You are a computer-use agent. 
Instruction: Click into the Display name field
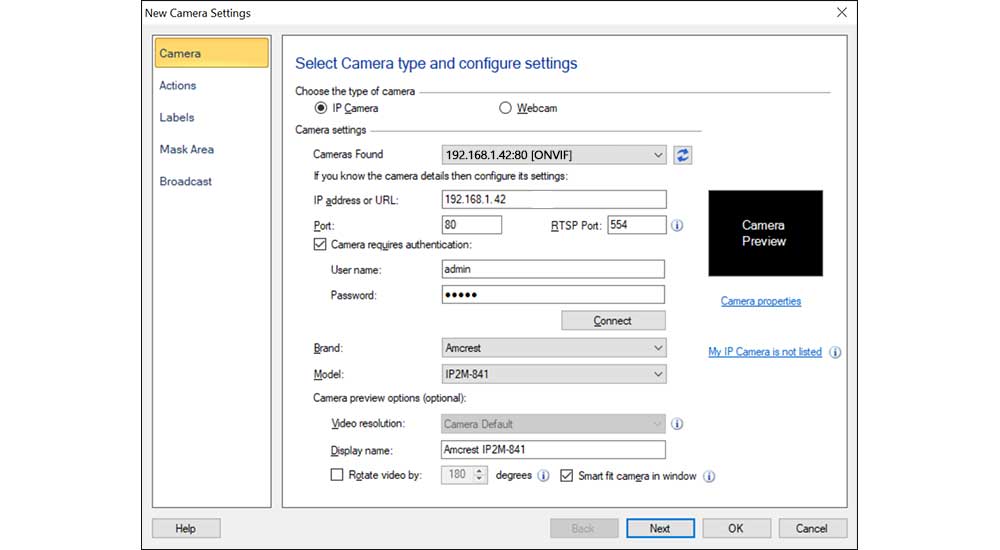pyautogui.click(x=552, y=450)
